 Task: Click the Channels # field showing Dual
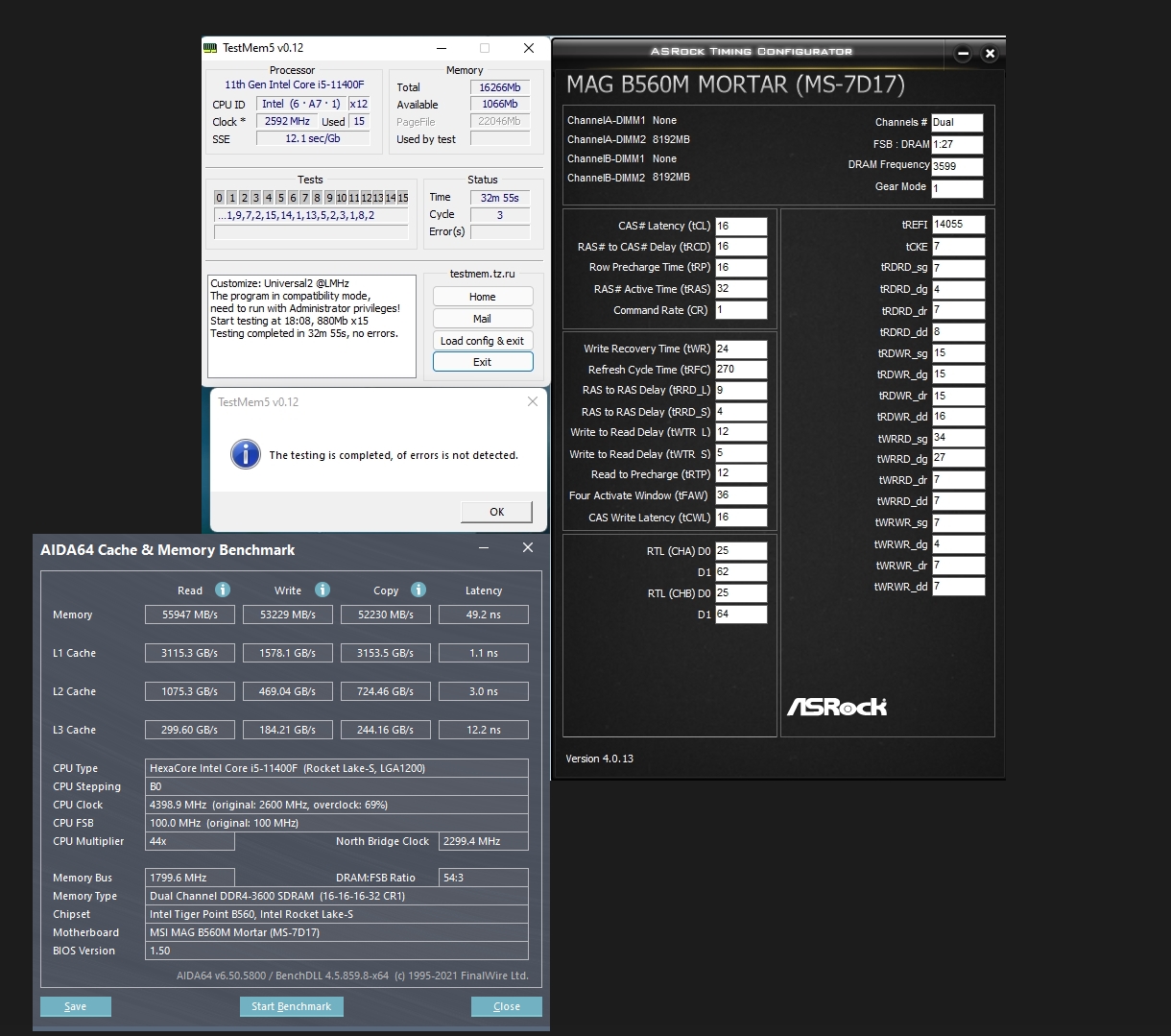coord(957,123)
